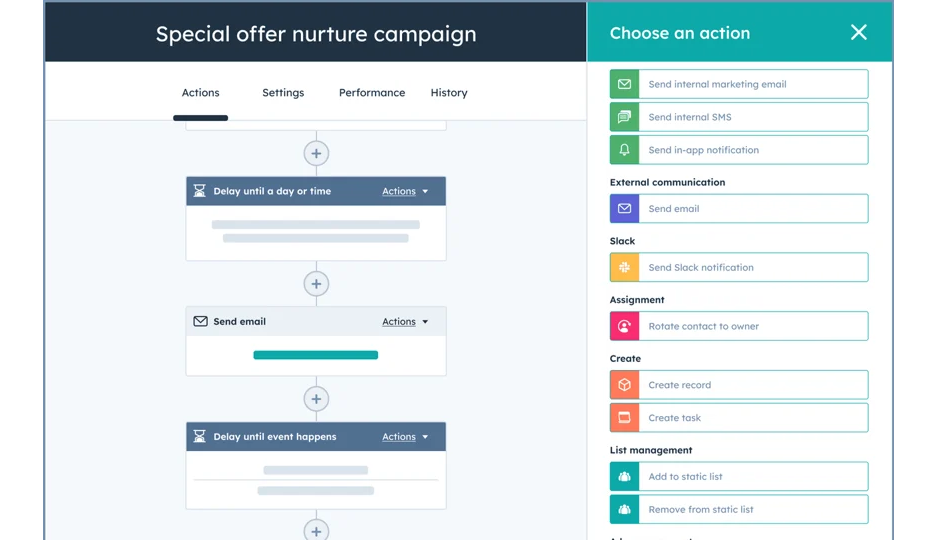Click teal bar inside Send email step
Viewport: 937px width, 540px height.
pyautogui.click(x=316, y=355)
